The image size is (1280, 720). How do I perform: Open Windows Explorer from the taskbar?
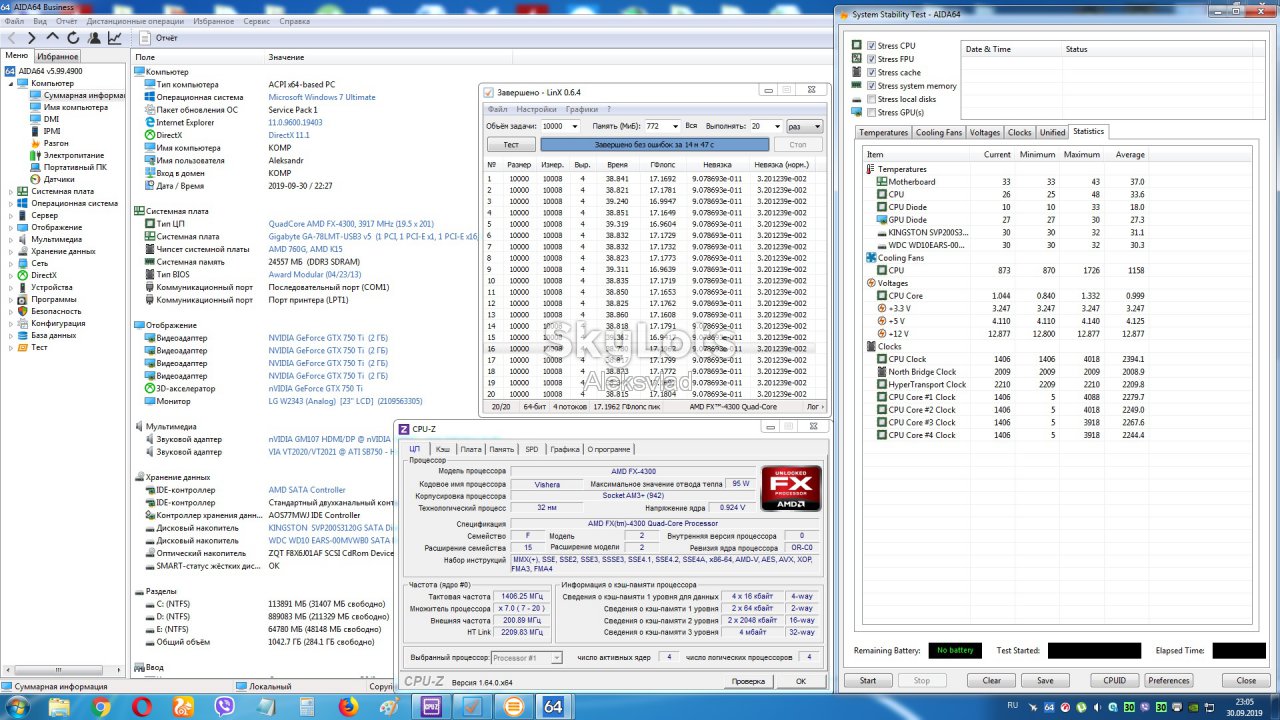pos(60,707)
